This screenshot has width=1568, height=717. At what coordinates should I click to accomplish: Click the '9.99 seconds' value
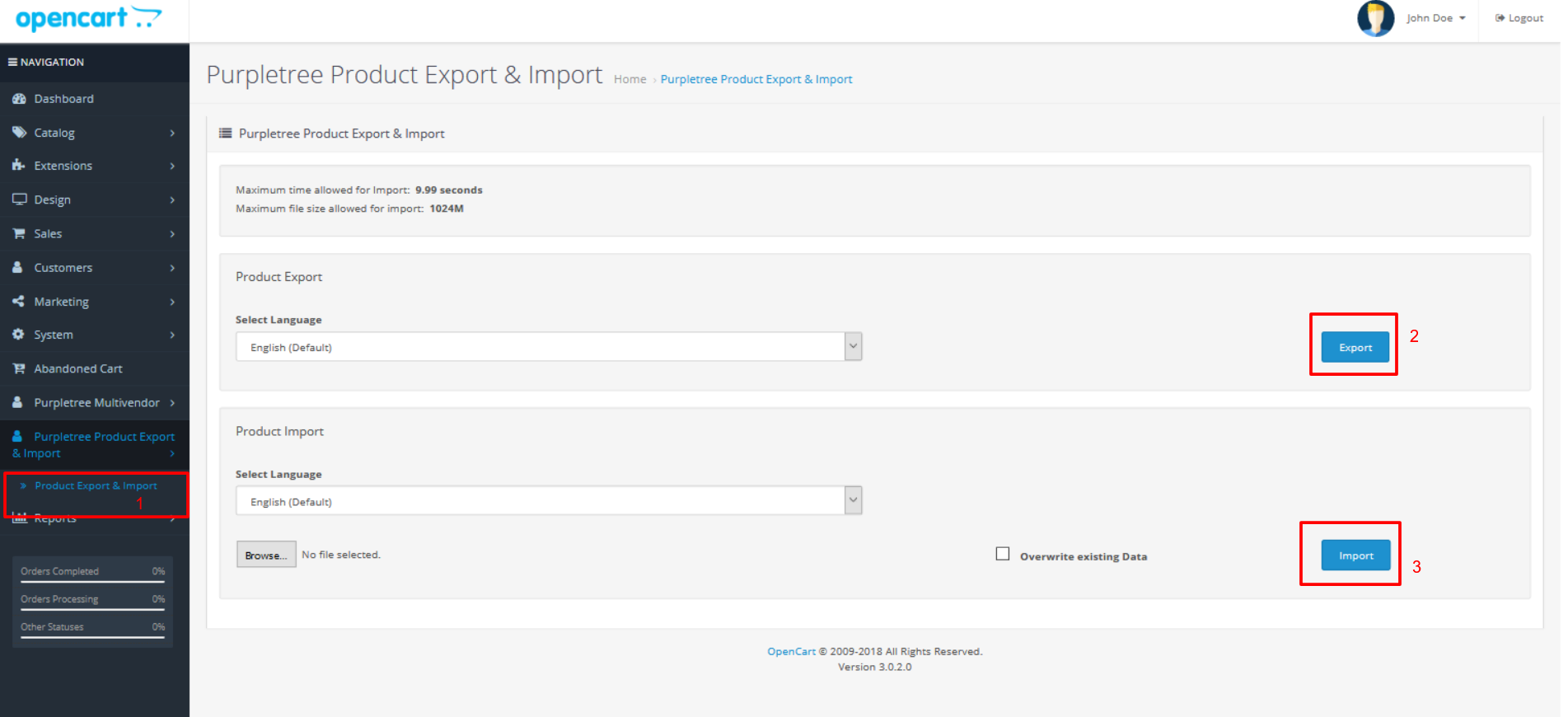click(x=449, y=190)
